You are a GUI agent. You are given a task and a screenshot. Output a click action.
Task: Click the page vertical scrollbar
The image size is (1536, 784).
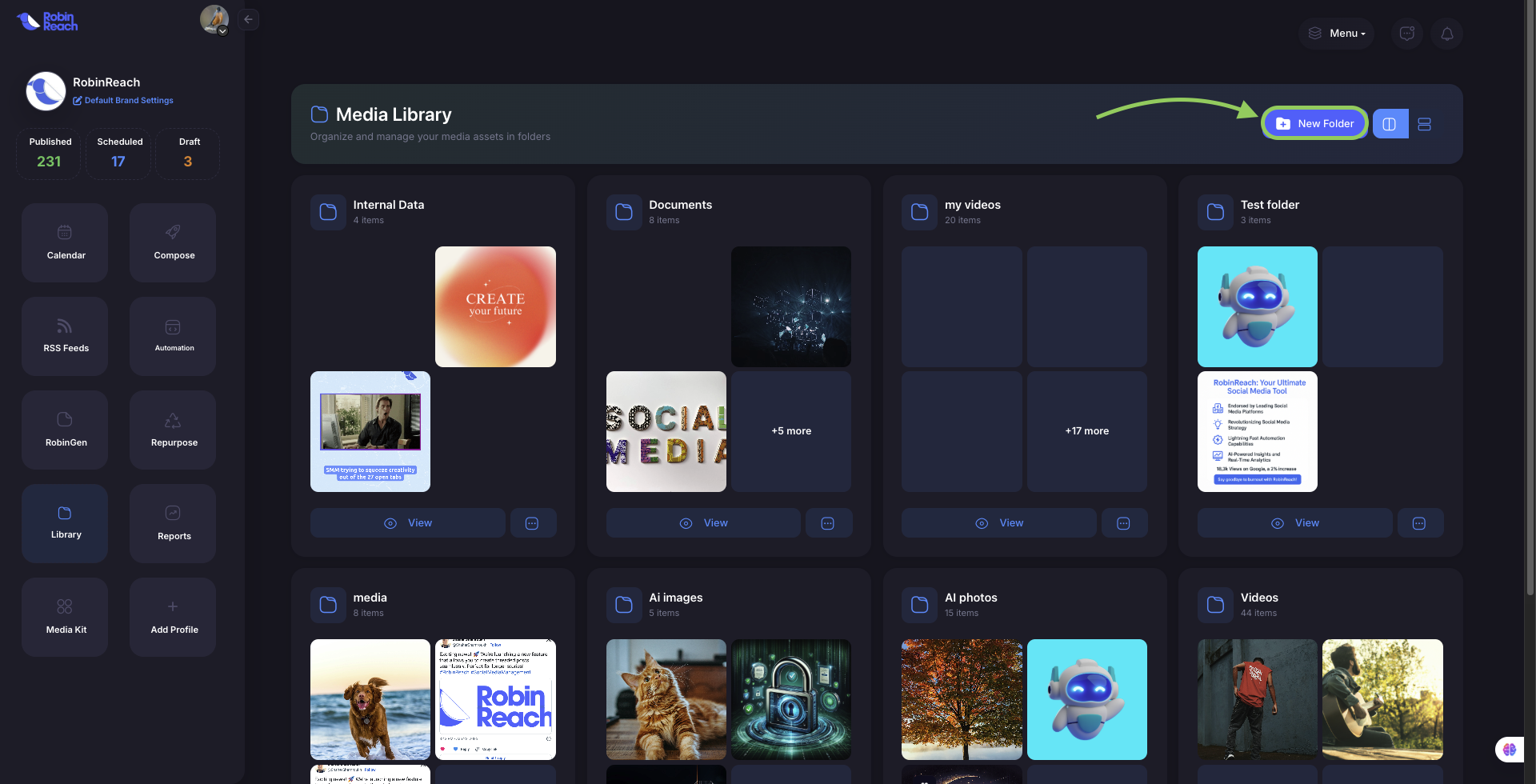coord(1530,298)
